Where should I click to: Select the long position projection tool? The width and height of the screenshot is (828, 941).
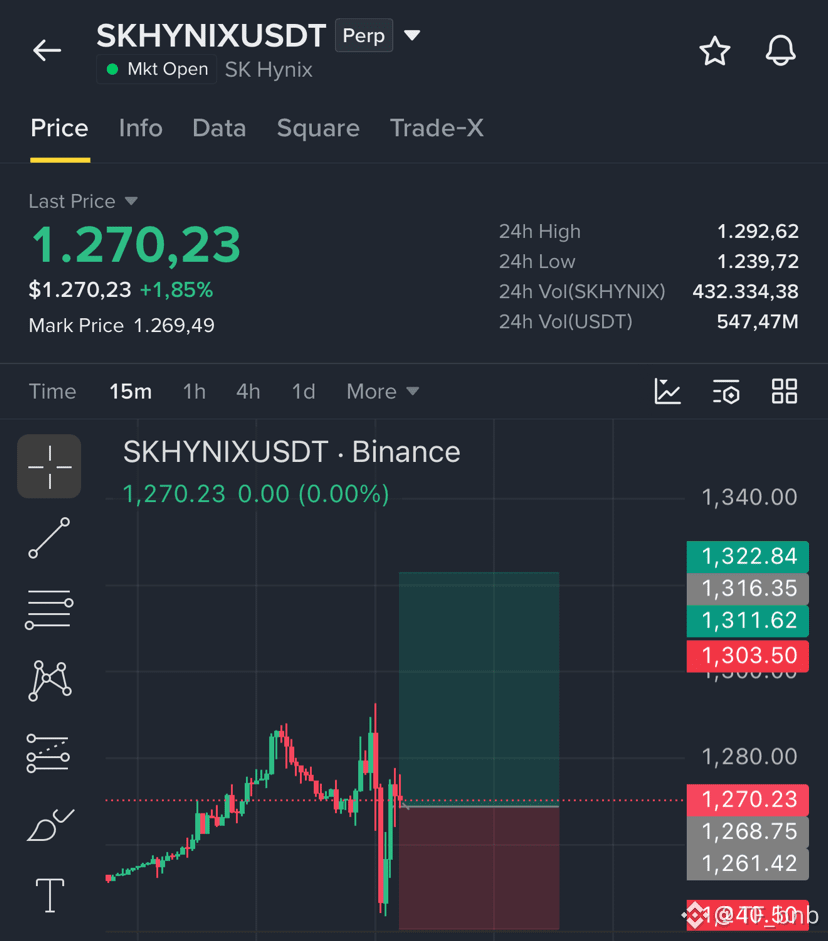[48, 753]
